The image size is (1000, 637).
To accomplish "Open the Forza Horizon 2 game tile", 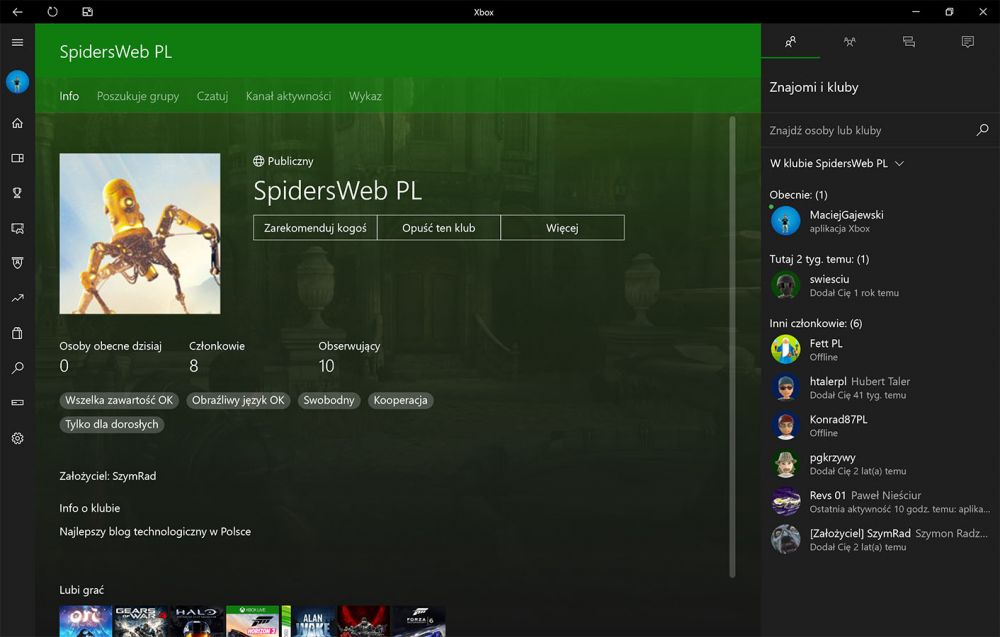I will [253, 621].
